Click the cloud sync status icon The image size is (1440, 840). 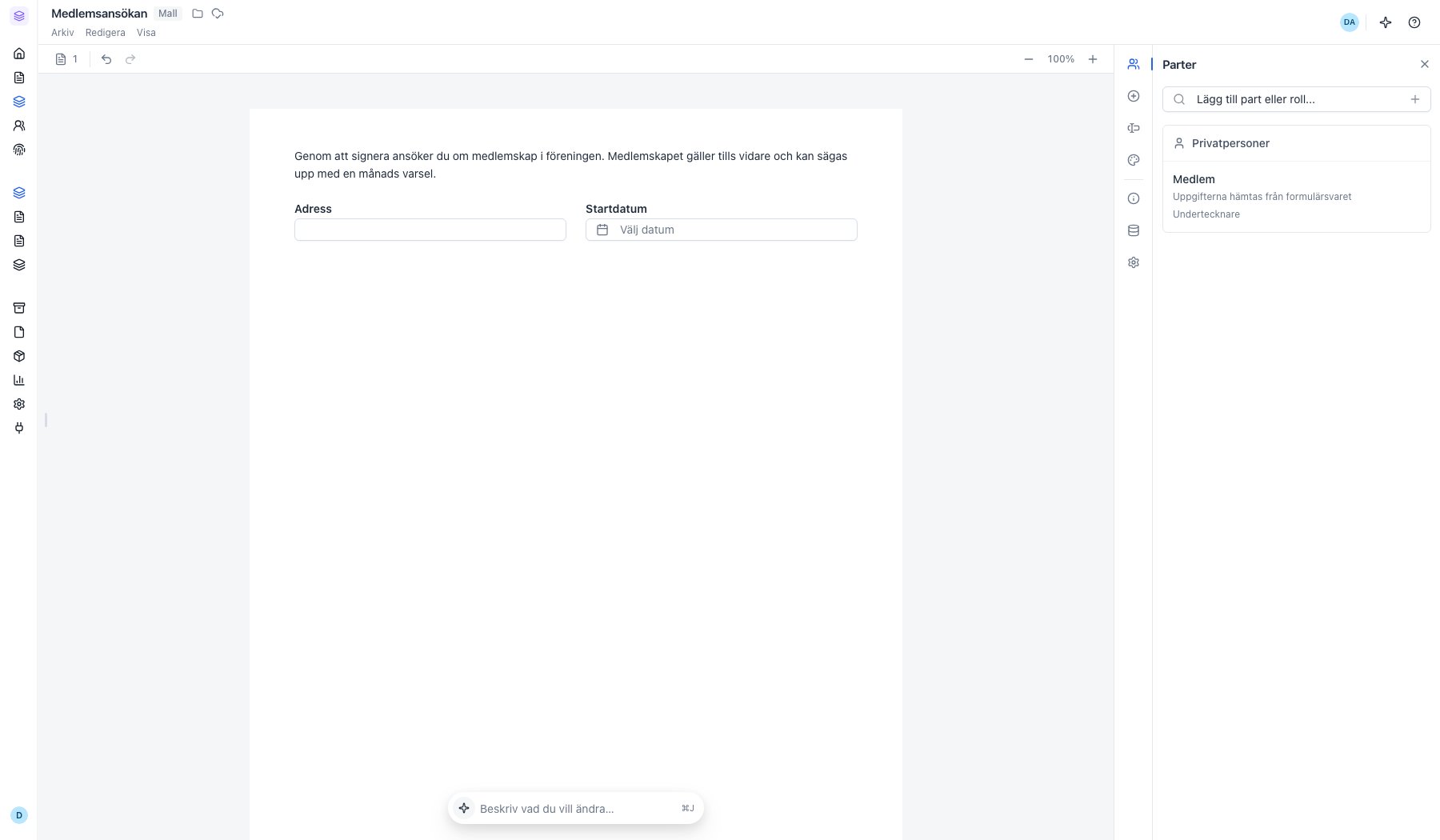(218, 14)
